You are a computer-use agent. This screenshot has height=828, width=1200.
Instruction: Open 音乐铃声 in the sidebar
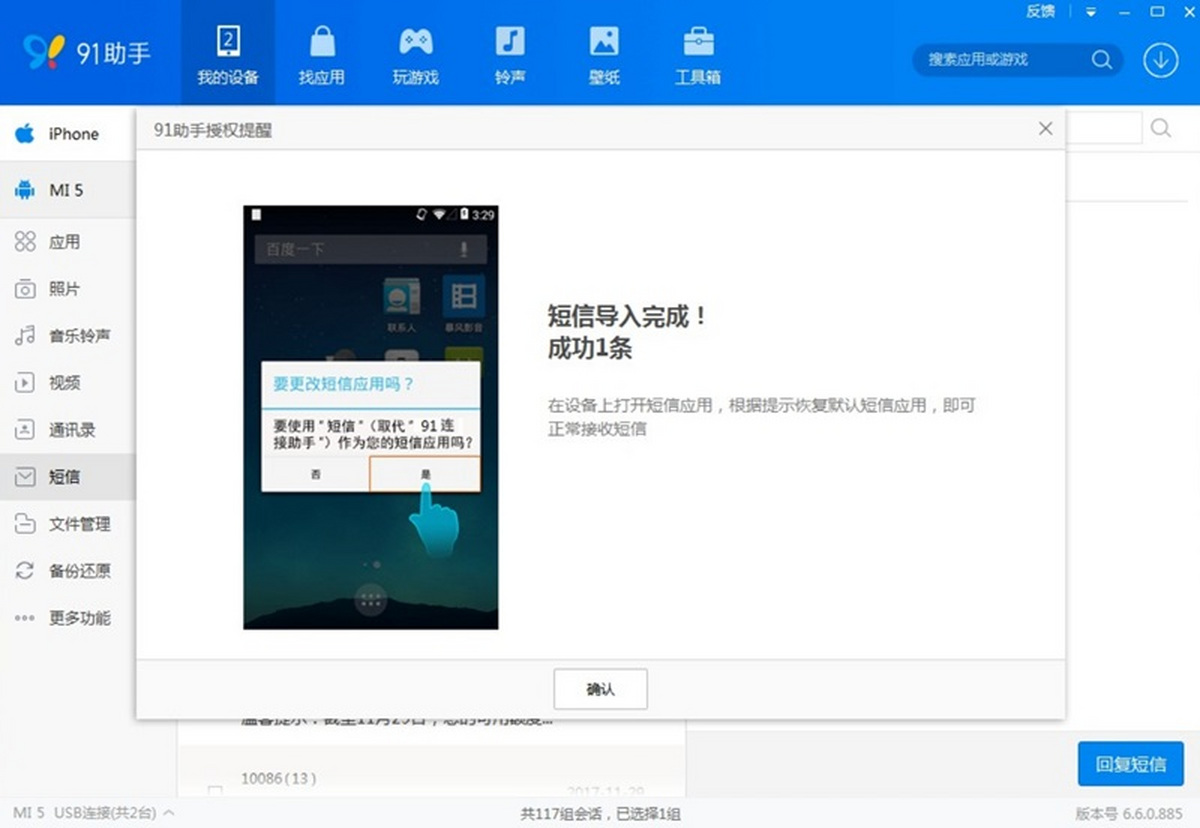click(67, 336)
